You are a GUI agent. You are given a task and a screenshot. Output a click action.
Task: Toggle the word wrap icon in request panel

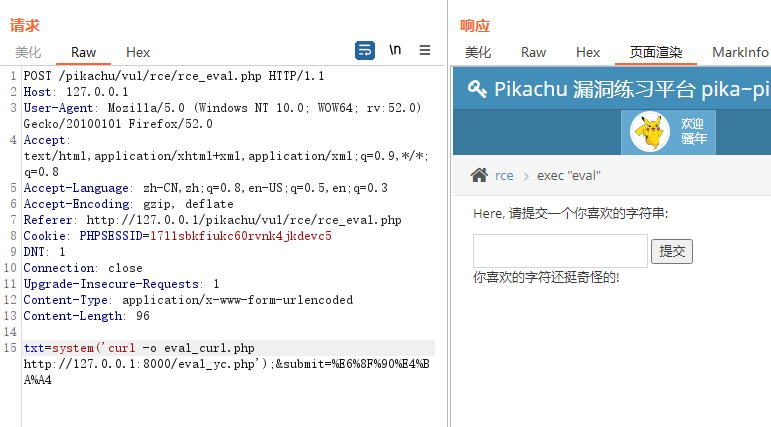coord(365,50)
